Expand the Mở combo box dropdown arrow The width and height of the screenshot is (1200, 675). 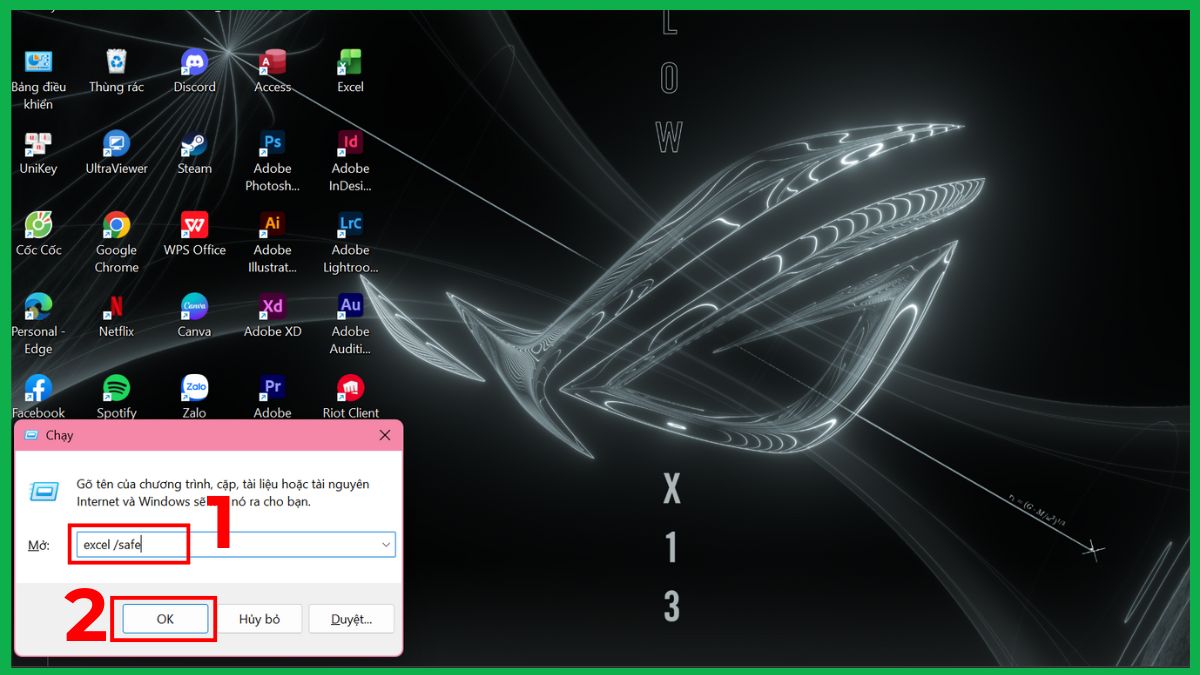[385, 544]
